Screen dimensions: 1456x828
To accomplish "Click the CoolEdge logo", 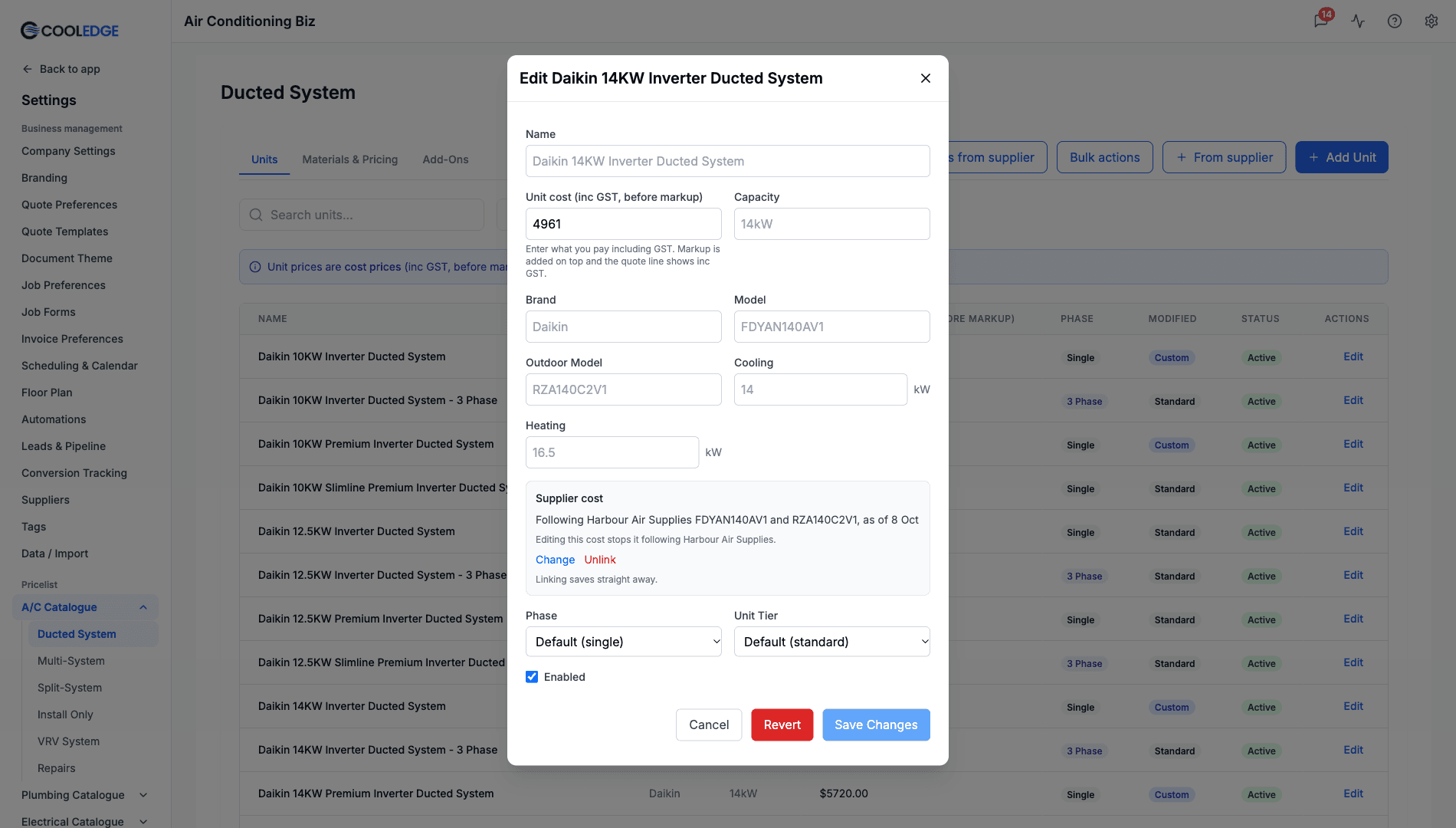I will pyautogui.click(x=70, y=31).
